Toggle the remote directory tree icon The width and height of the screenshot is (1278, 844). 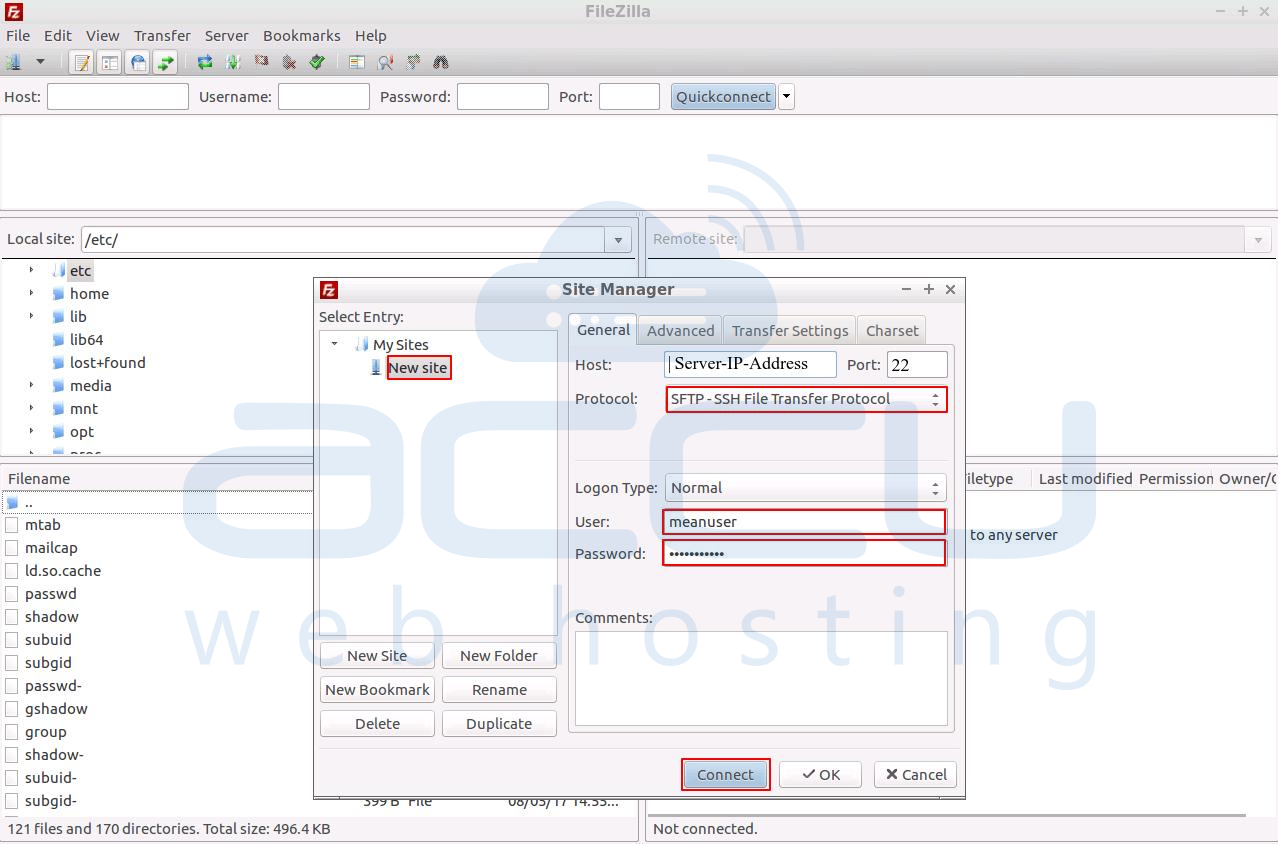pyautogui.click(x=138, y=62)
